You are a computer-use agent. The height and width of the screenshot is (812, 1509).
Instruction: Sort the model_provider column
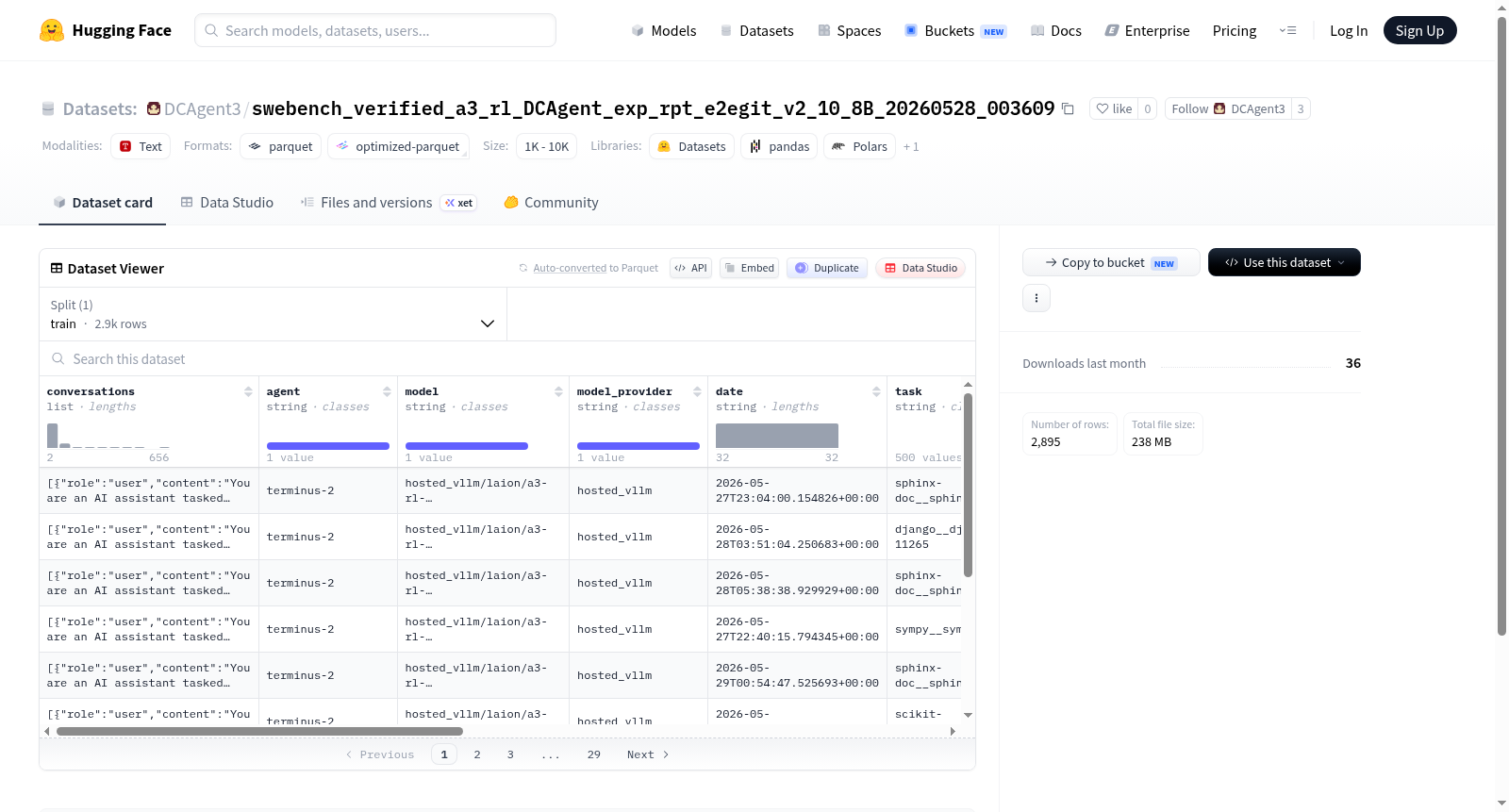tap(697, 391)
